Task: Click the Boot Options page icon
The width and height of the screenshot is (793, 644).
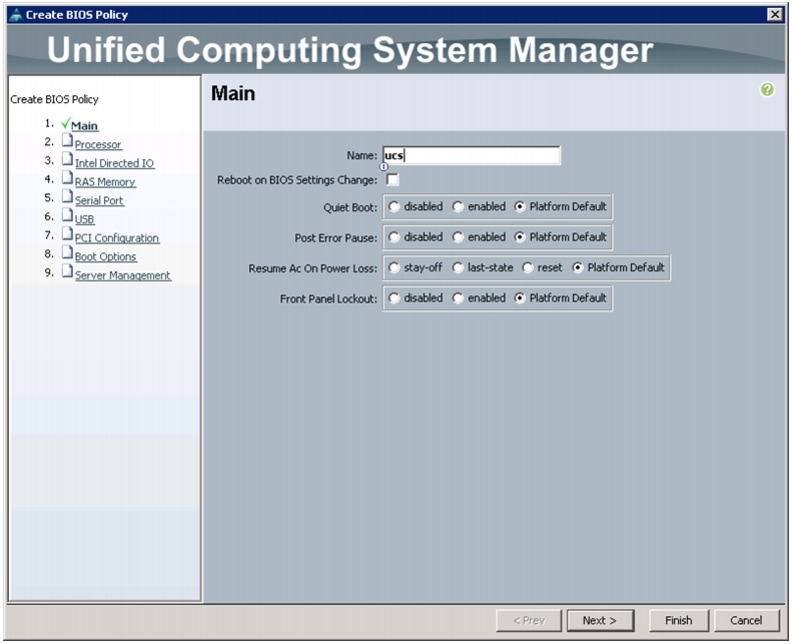Action: click(67, 252)
